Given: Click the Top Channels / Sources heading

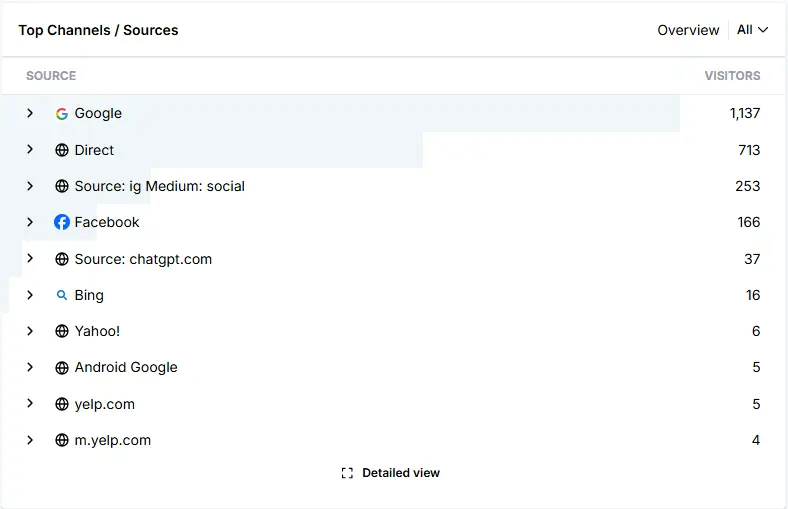Looking at the screenshot, I should click(x=98, y=30).
